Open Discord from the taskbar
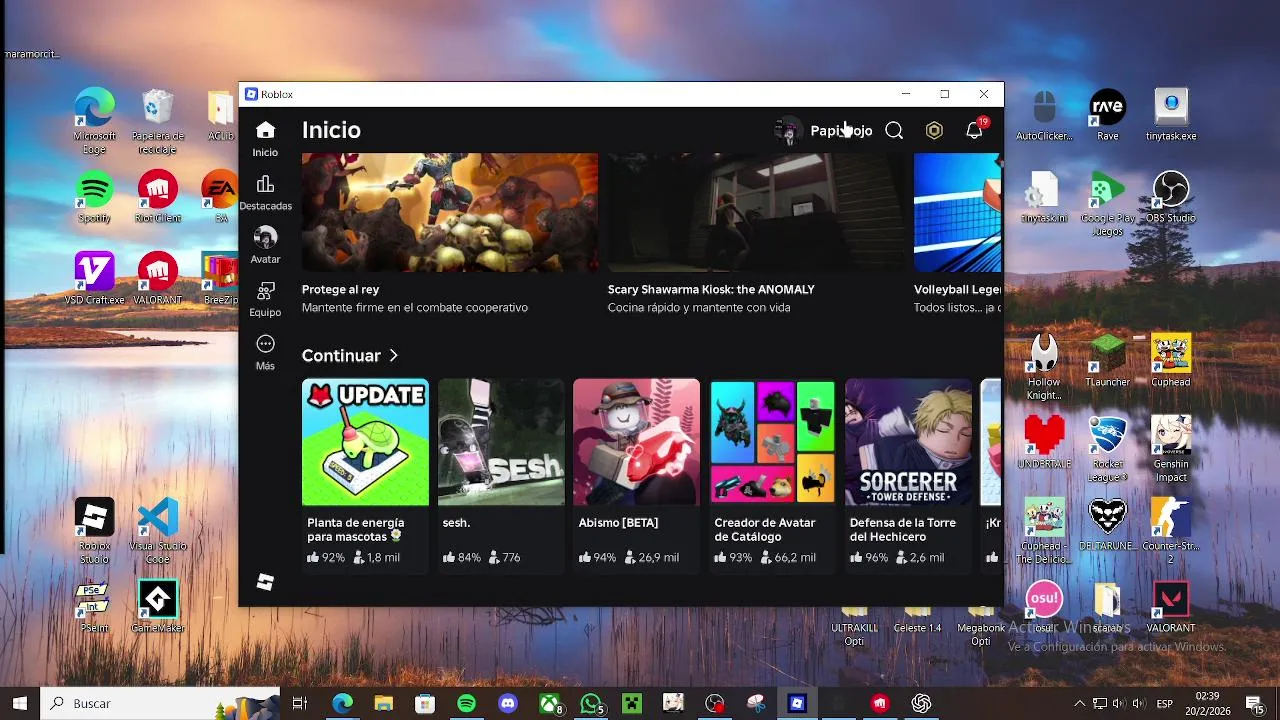 point(508,703)
